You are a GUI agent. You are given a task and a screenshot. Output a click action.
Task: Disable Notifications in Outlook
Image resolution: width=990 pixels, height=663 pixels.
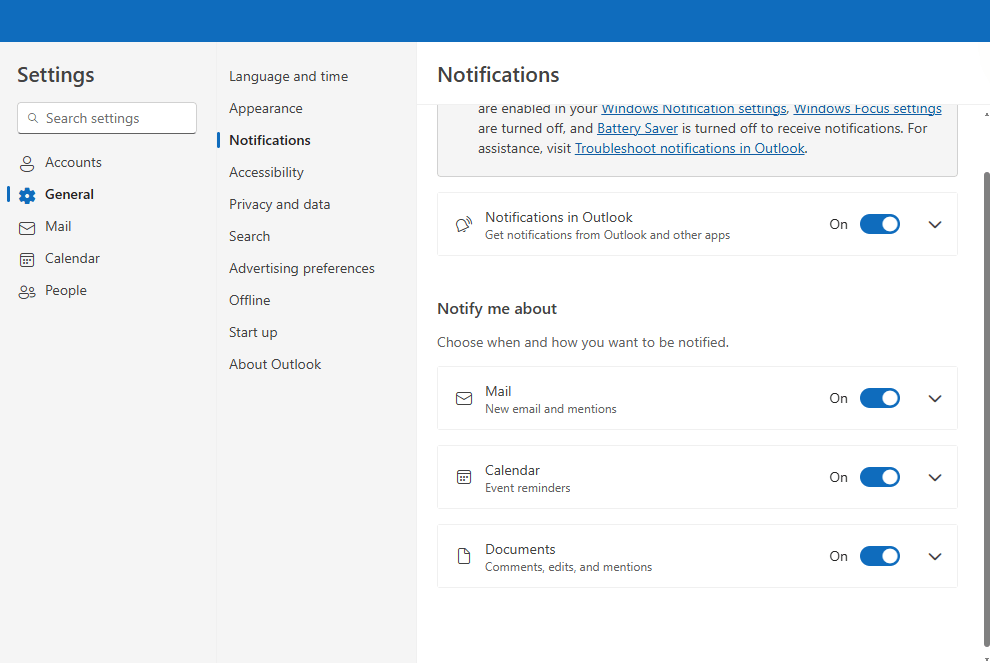coord(879,224)
